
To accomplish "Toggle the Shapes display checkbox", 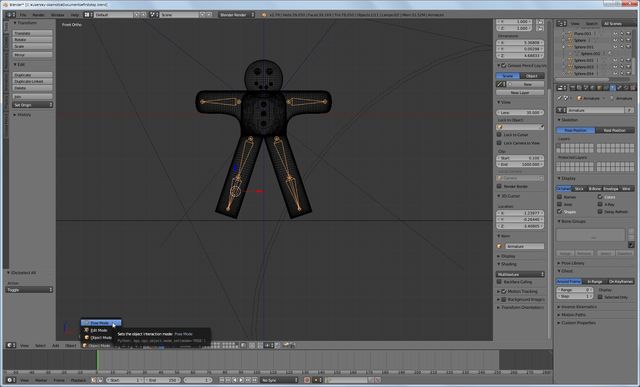I will click(560, 211).
